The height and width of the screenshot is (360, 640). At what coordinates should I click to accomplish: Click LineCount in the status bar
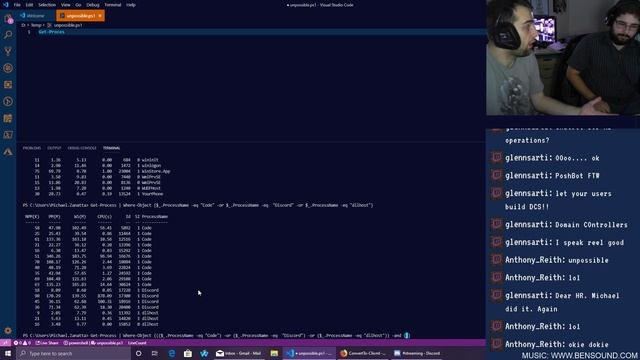point(137,343)
